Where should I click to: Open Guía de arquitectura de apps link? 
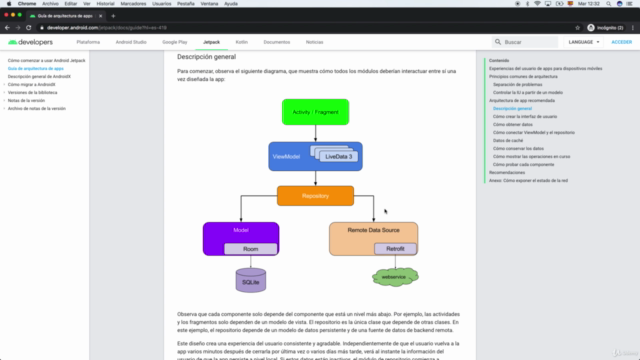(36, 69)
